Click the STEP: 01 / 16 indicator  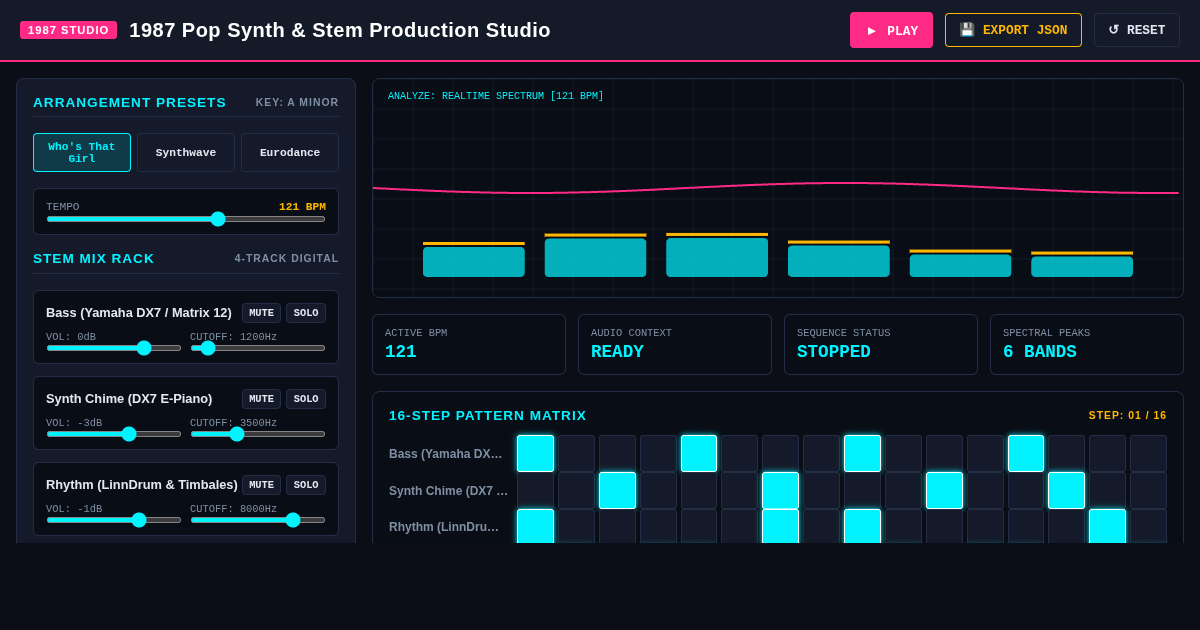[x=1127, y=415]
